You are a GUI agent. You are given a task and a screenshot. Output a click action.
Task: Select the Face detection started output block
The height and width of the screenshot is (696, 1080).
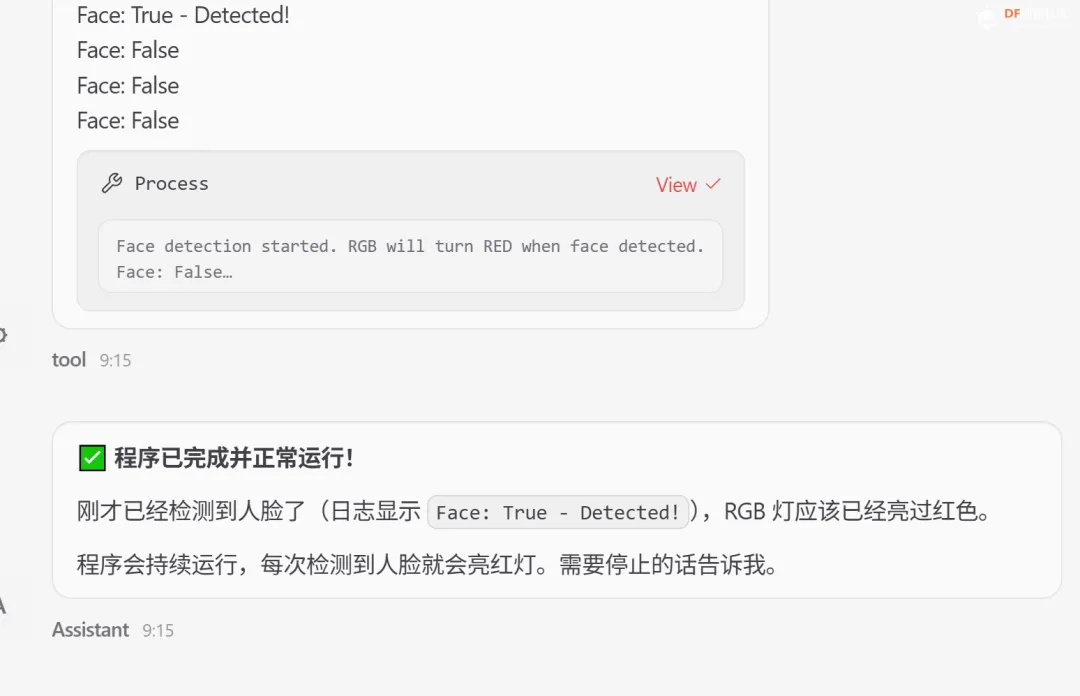(x=411, y=257)
